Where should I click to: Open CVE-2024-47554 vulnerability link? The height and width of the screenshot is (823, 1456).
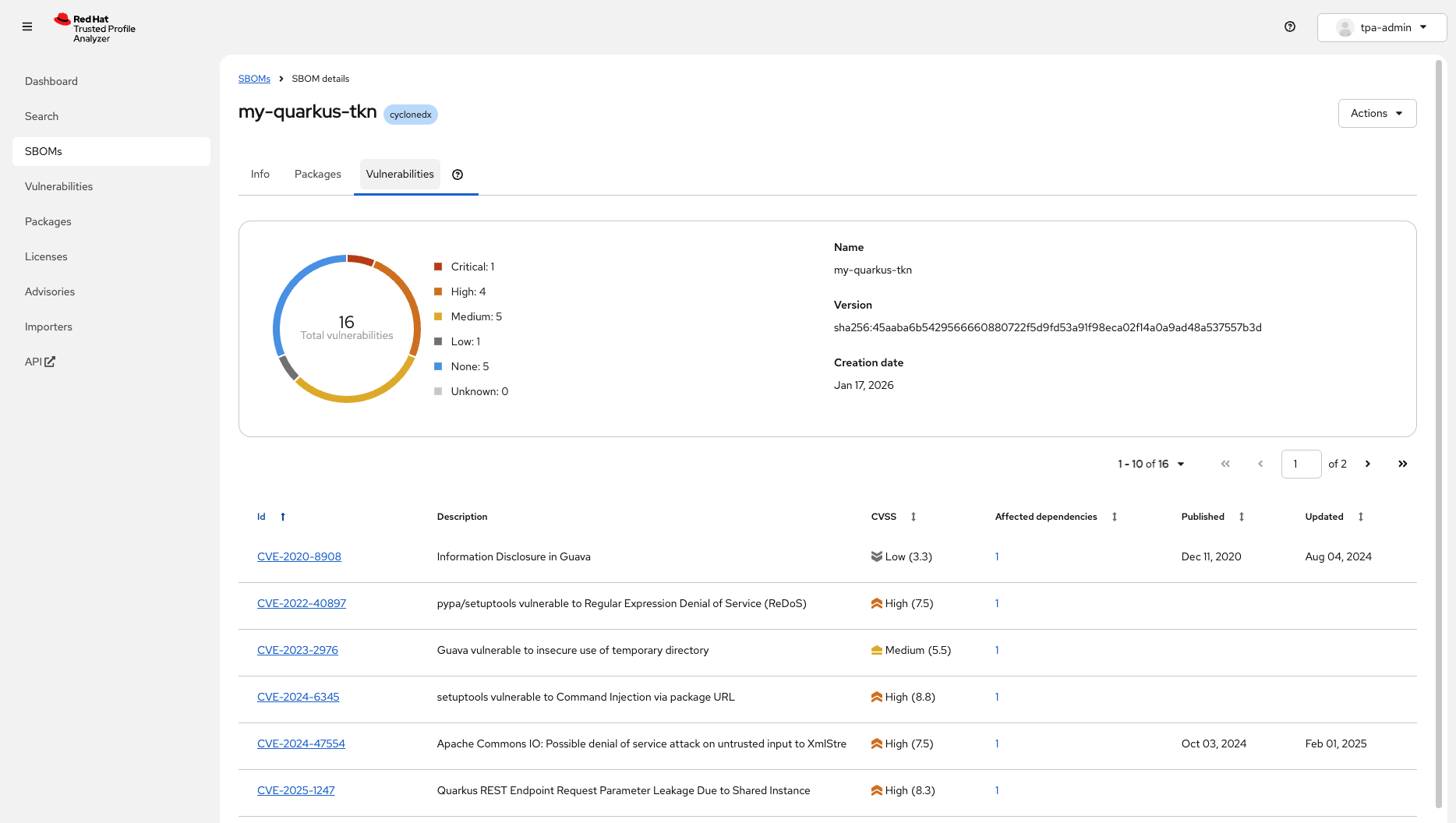point(301,744)
